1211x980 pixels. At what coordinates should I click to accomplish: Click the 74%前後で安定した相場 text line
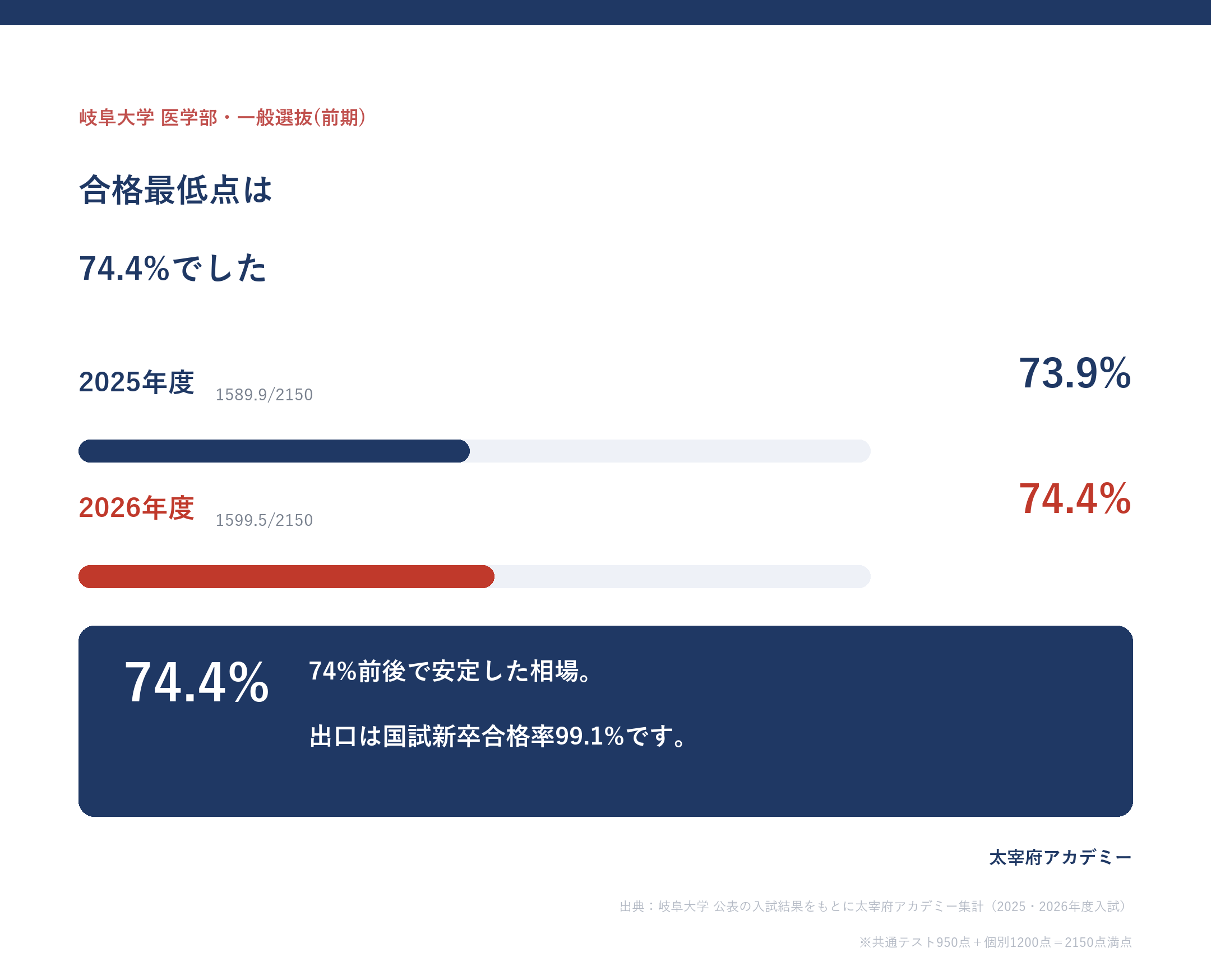(450, 671)
